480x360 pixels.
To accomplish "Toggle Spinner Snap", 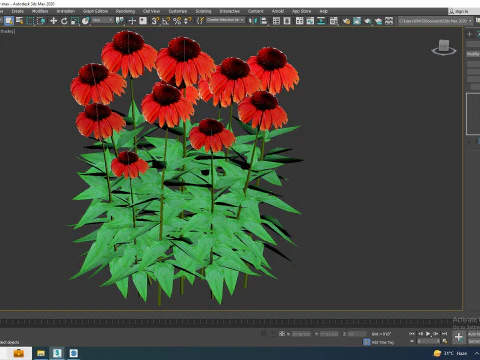I will [x=188, y=21].
